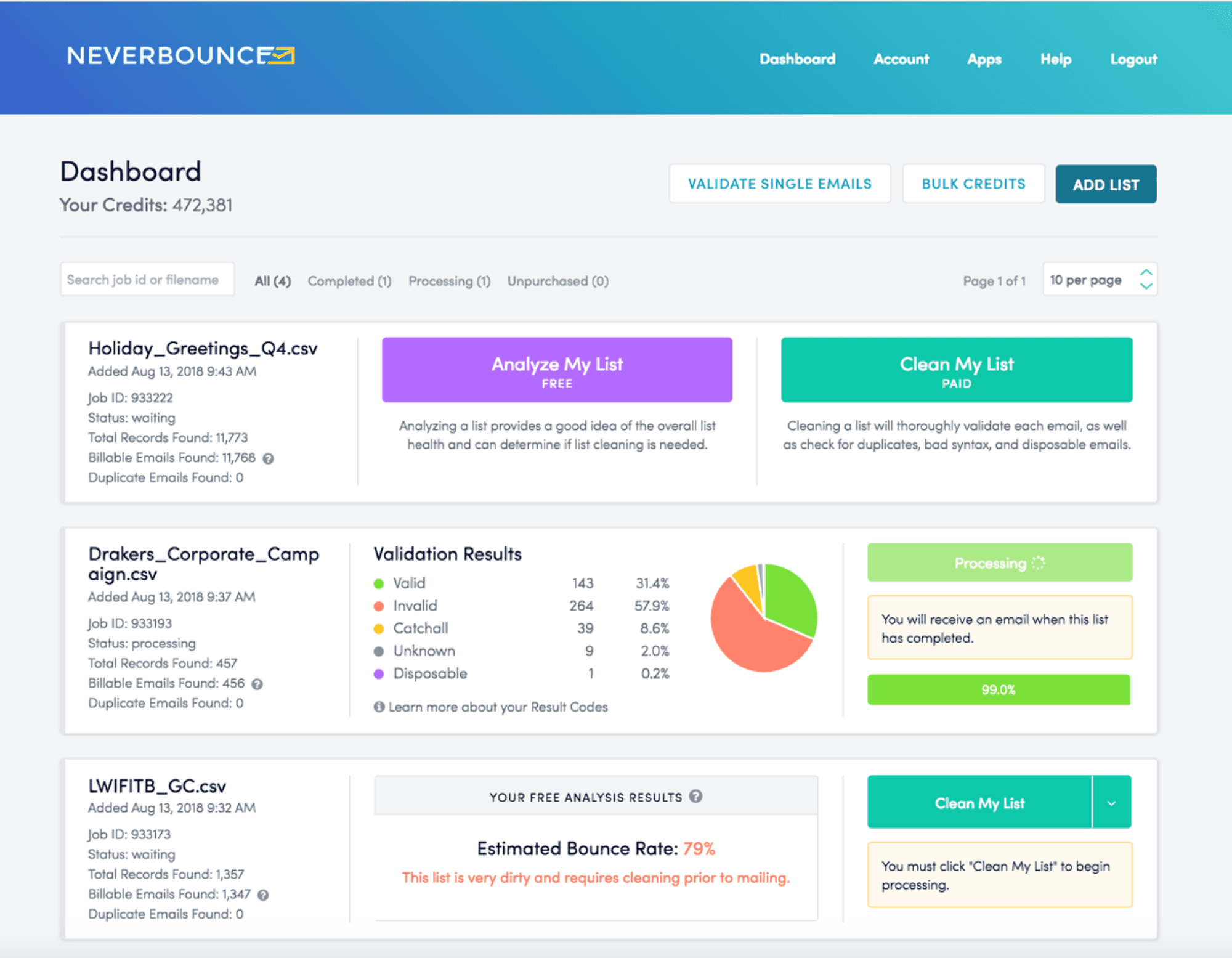
Task: Open the 10 per page dropdown
Action: pyautogui.click(x=1100, y=280)
